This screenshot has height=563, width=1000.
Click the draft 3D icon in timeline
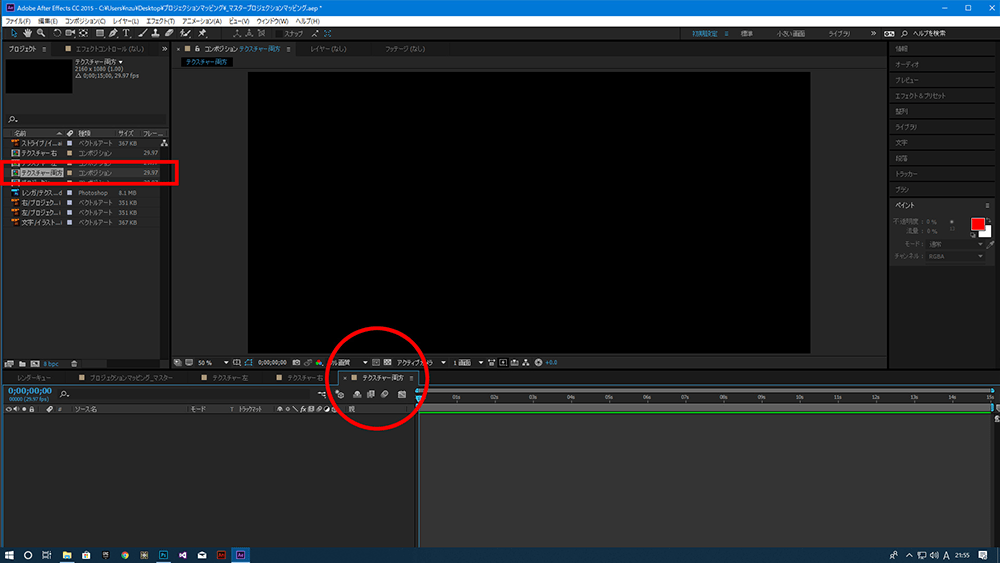pyautogui.click(x=340, y=394)
